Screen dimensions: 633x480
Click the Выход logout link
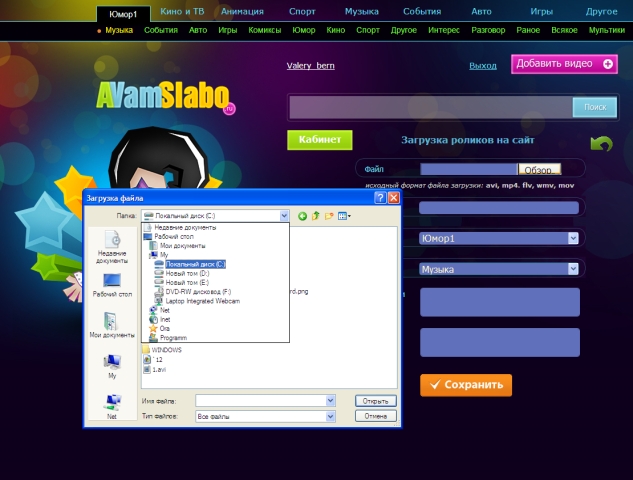point(482,66)
